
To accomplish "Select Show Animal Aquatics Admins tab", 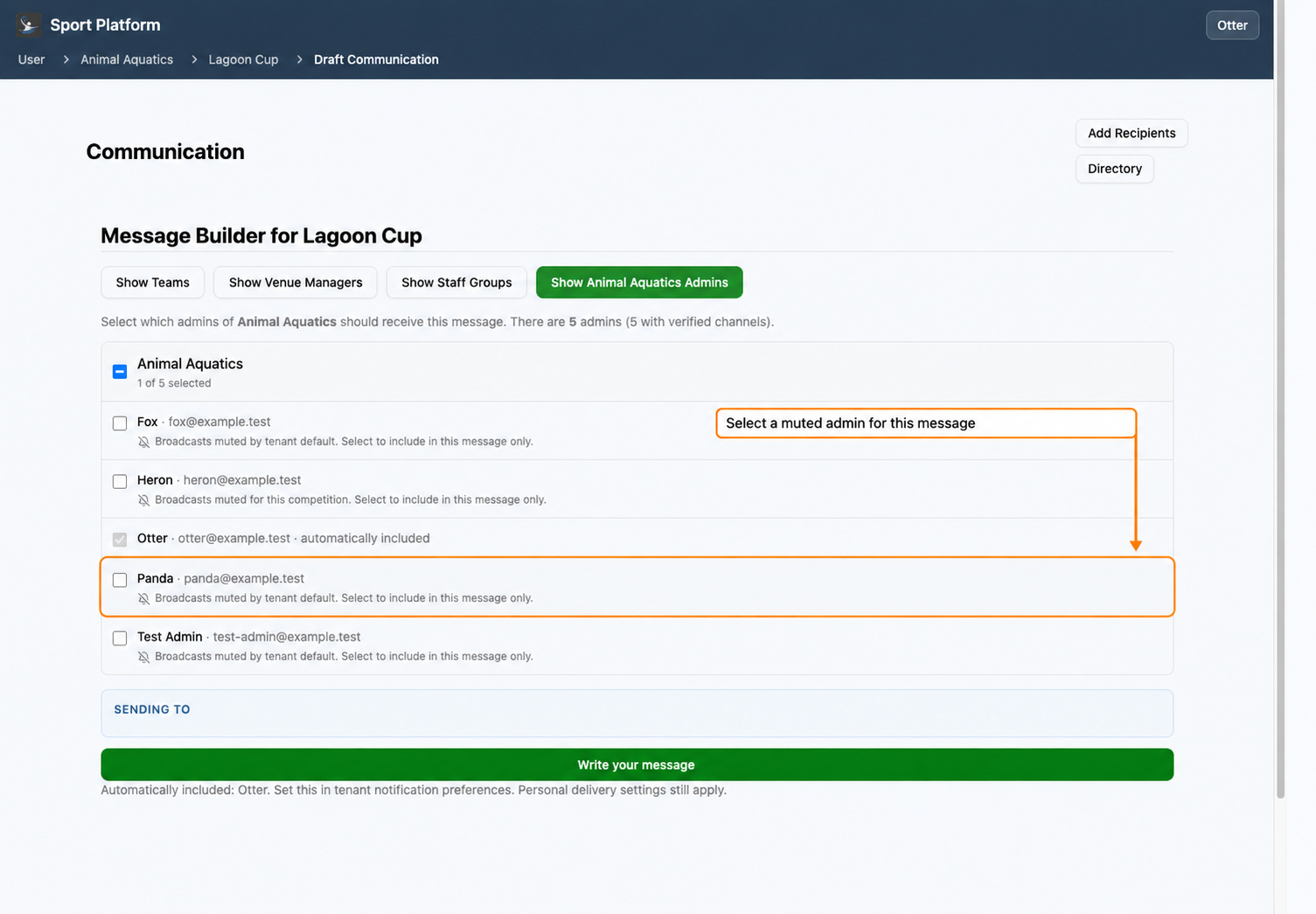I will [639, 283].
